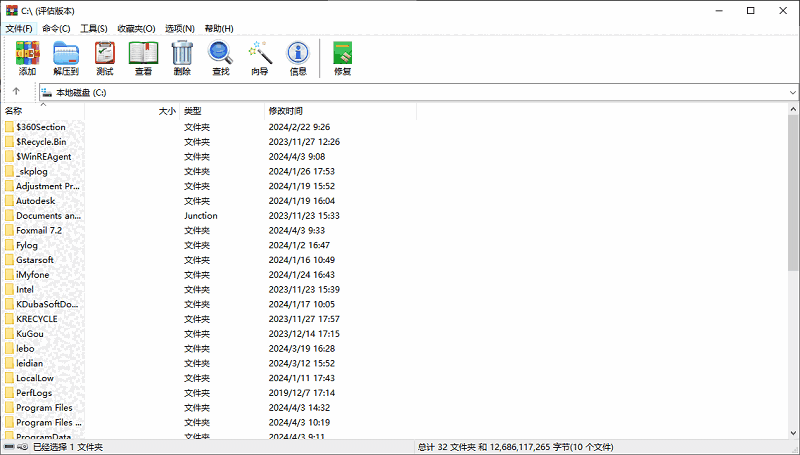Show archive 信息 (Info)

[x=298, y=58]
